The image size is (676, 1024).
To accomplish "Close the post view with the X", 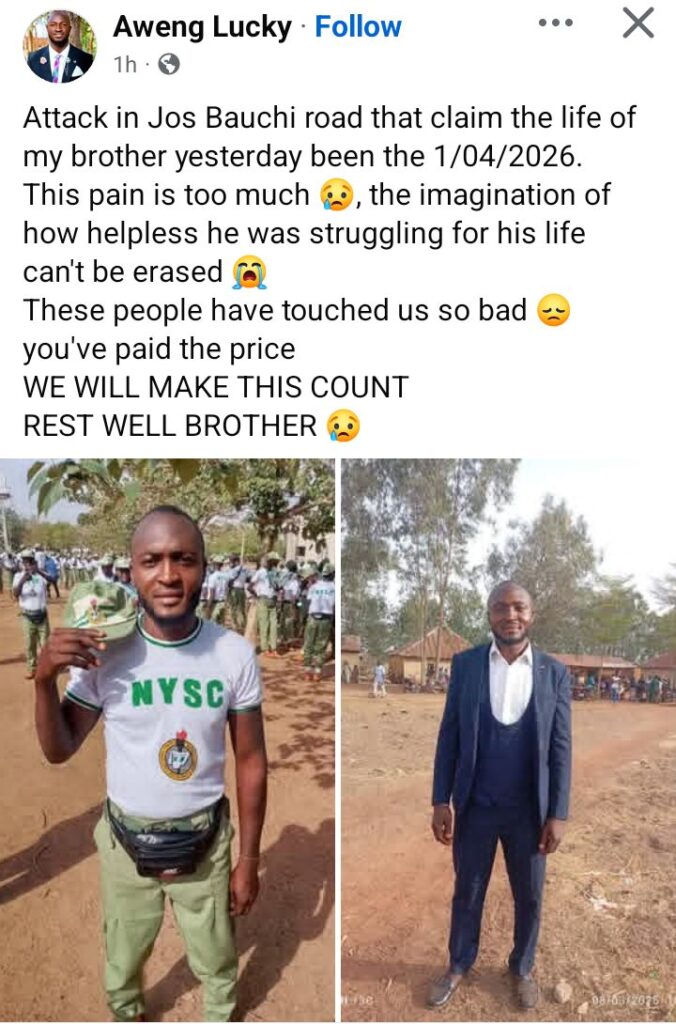I will click(x=637, y=24).
